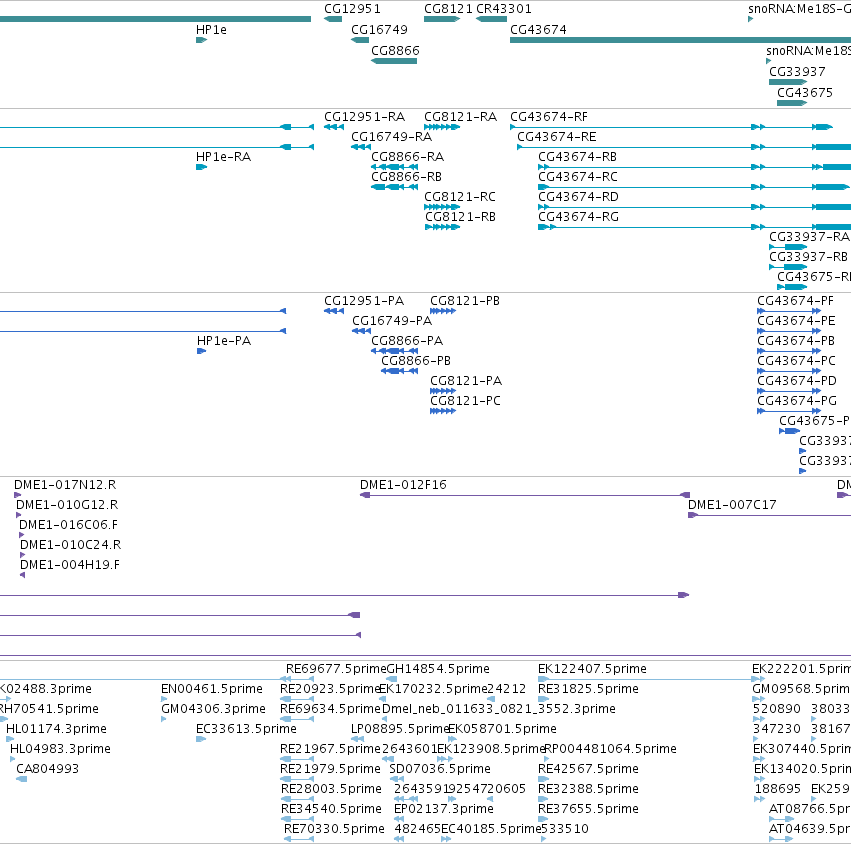
Task: Select transcript CG8121-RB
Action: point(442,227)
